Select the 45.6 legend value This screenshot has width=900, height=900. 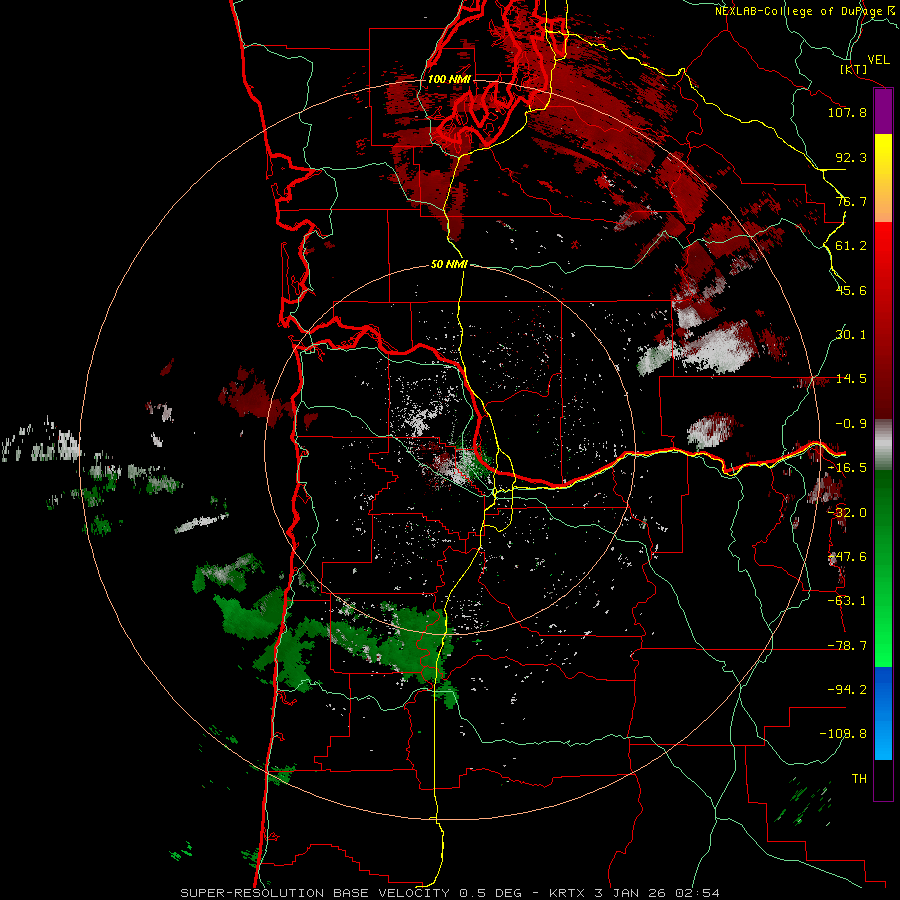[851, 290]
